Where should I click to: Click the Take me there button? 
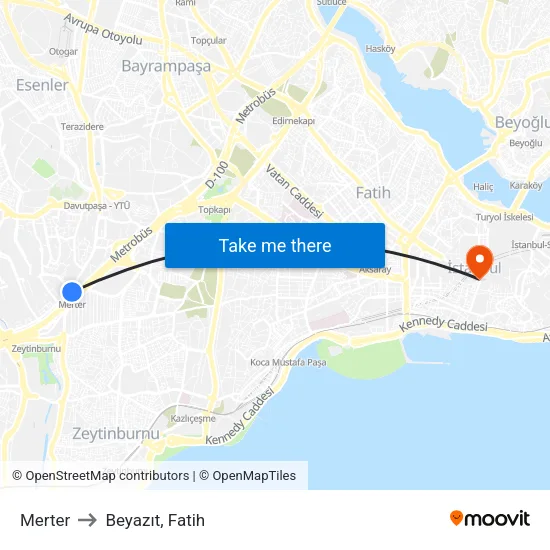[275, 246]
